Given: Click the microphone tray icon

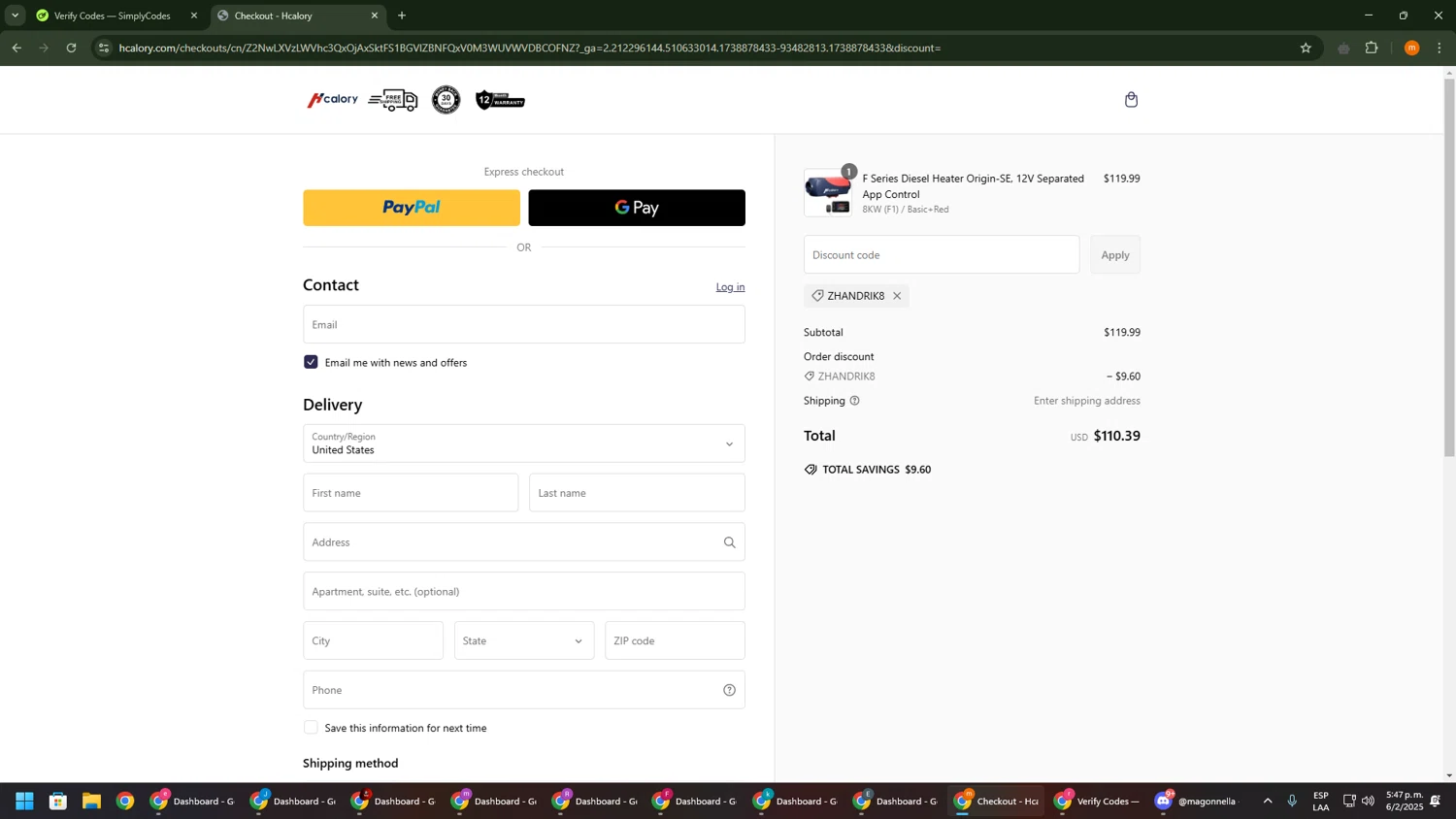Looking at the screenshot, I should pyautogui.click(x=1292, y=802).
